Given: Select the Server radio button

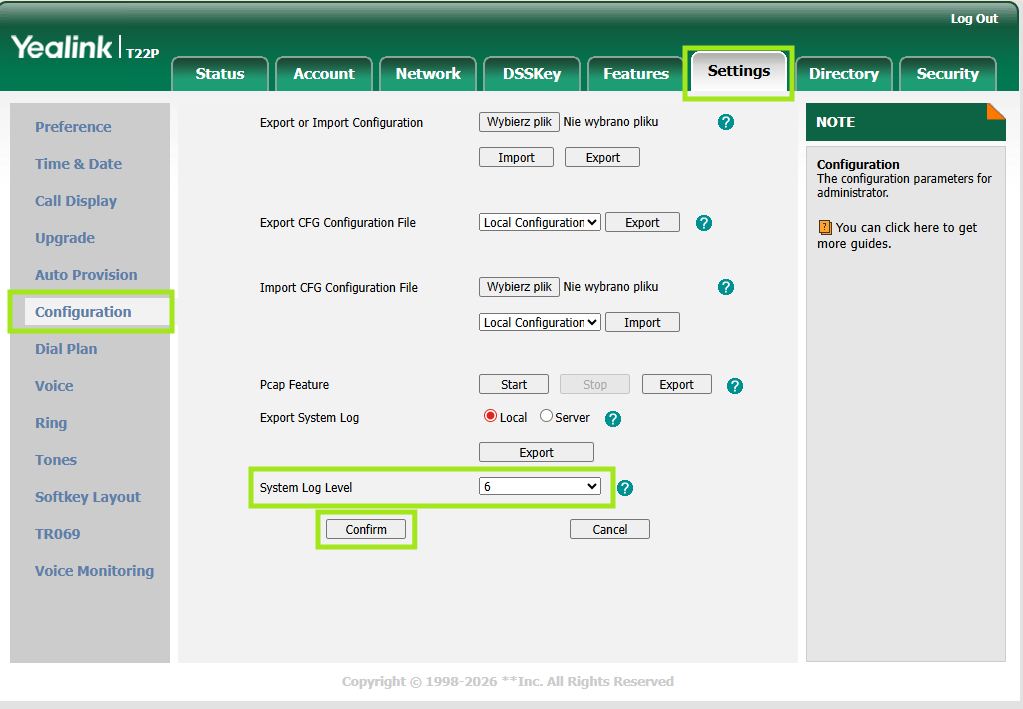Looking at the screenshot, I should pos(546,416).
